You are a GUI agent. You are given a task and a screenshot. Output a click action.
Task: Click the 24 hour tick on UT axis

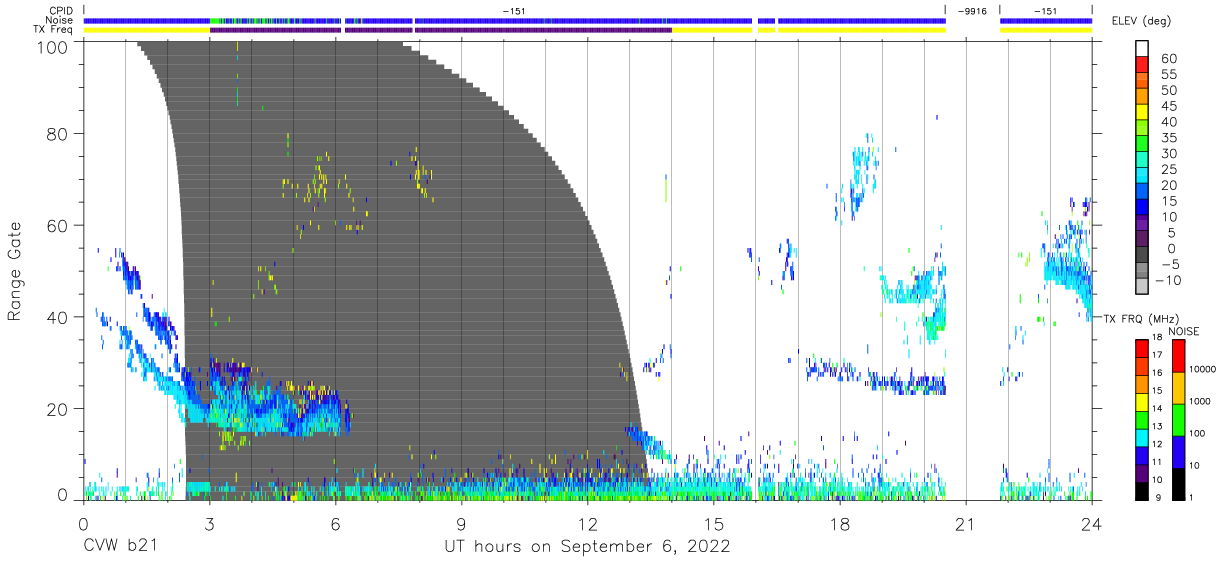[1092, 524]
